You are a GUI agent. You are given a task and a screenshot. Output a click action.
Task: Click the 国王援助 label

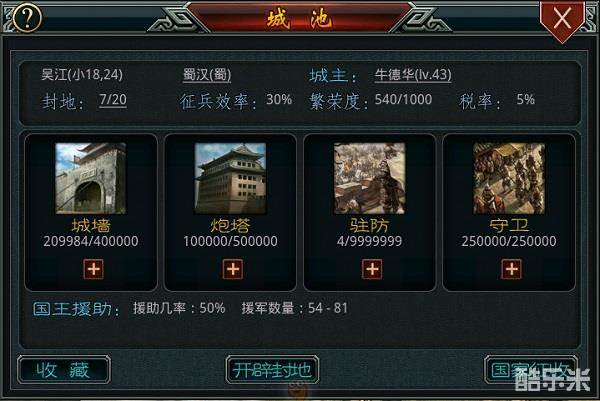click(76, 309)
